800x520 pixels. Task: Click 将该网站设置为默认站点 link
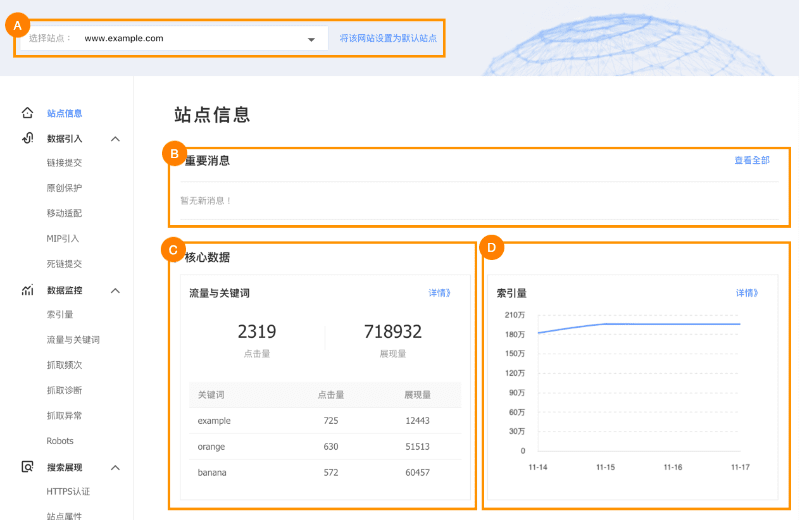click(x=388, y=38)
